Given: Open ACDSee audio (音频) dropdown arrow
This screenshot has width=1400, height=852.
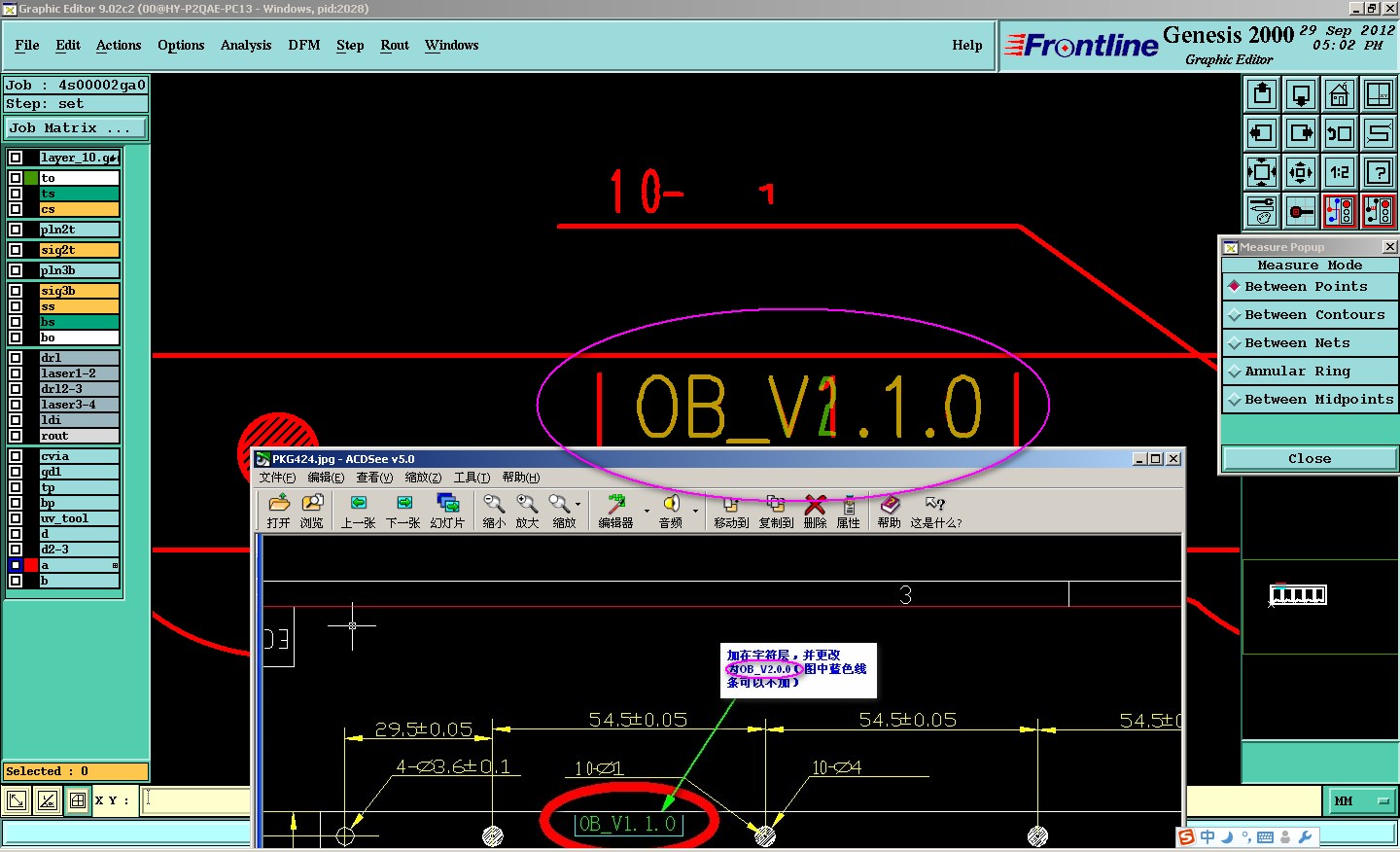Looking at the screenshot, I should pos(695,511).
